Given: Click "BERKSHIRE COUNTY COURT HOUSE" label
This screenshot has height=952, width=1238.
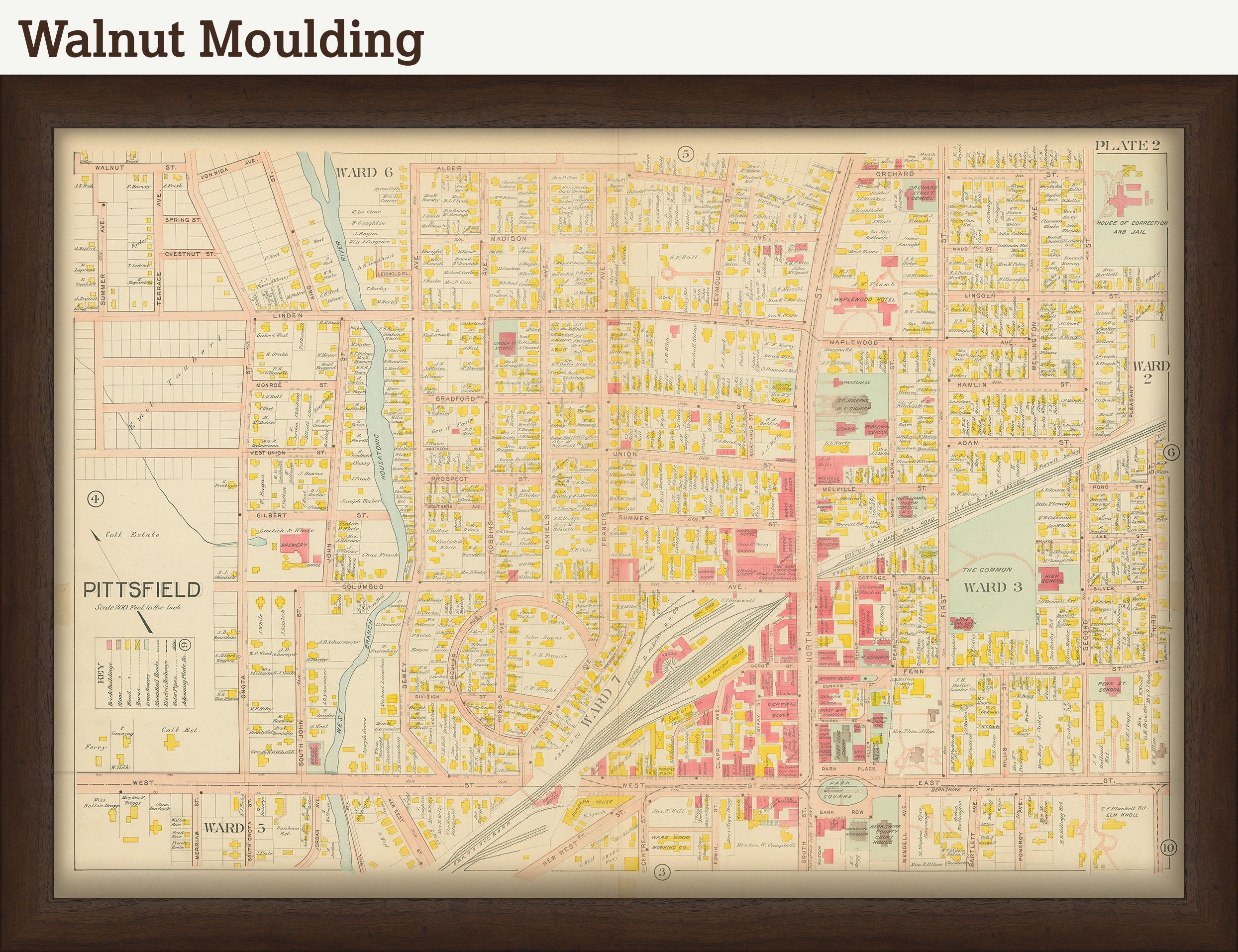Looking at the screenshot, I should click(886, 834).
